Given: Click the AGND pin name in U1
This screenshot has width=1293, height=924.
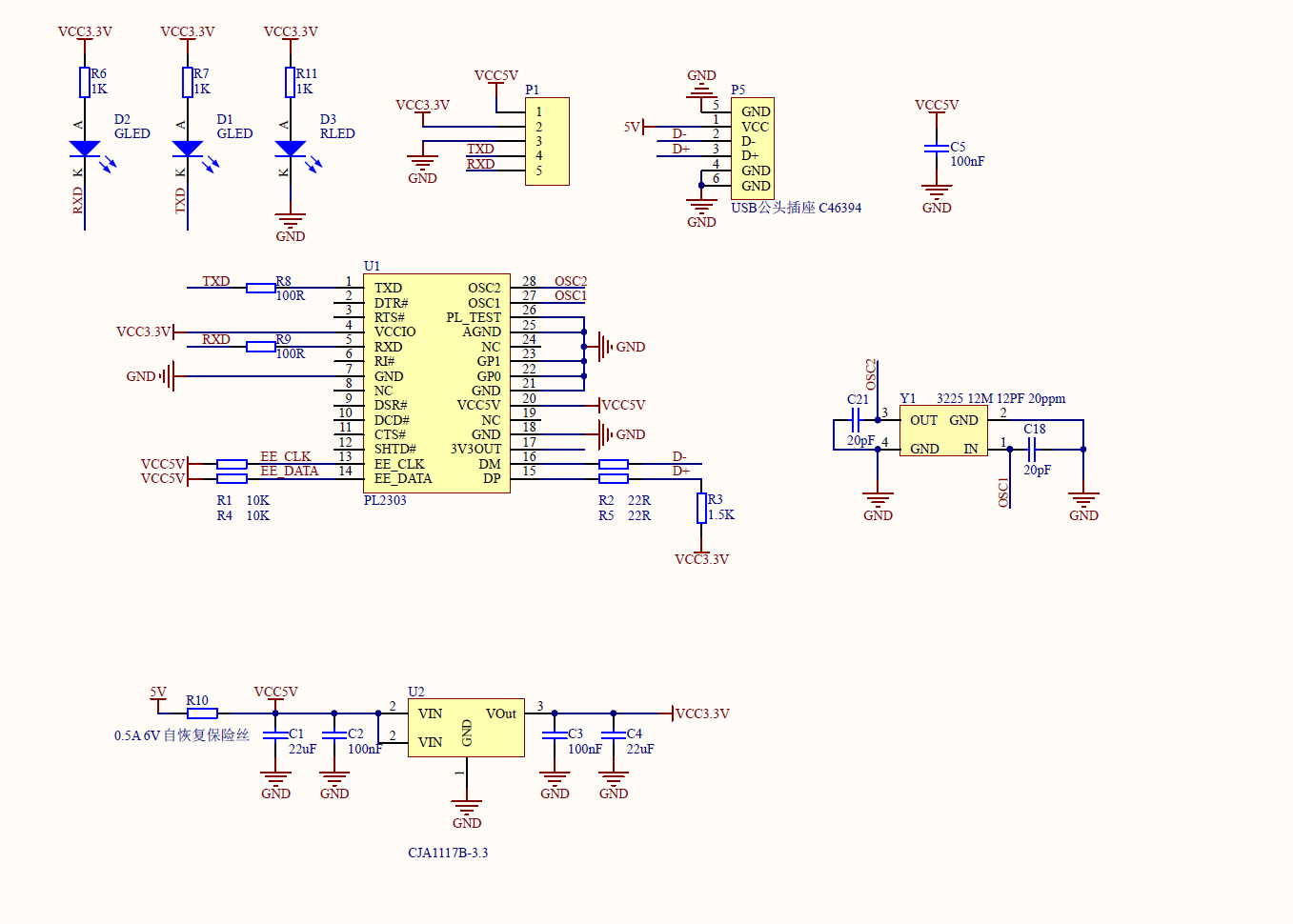Looking at the screenshot, I should [481, 331].
